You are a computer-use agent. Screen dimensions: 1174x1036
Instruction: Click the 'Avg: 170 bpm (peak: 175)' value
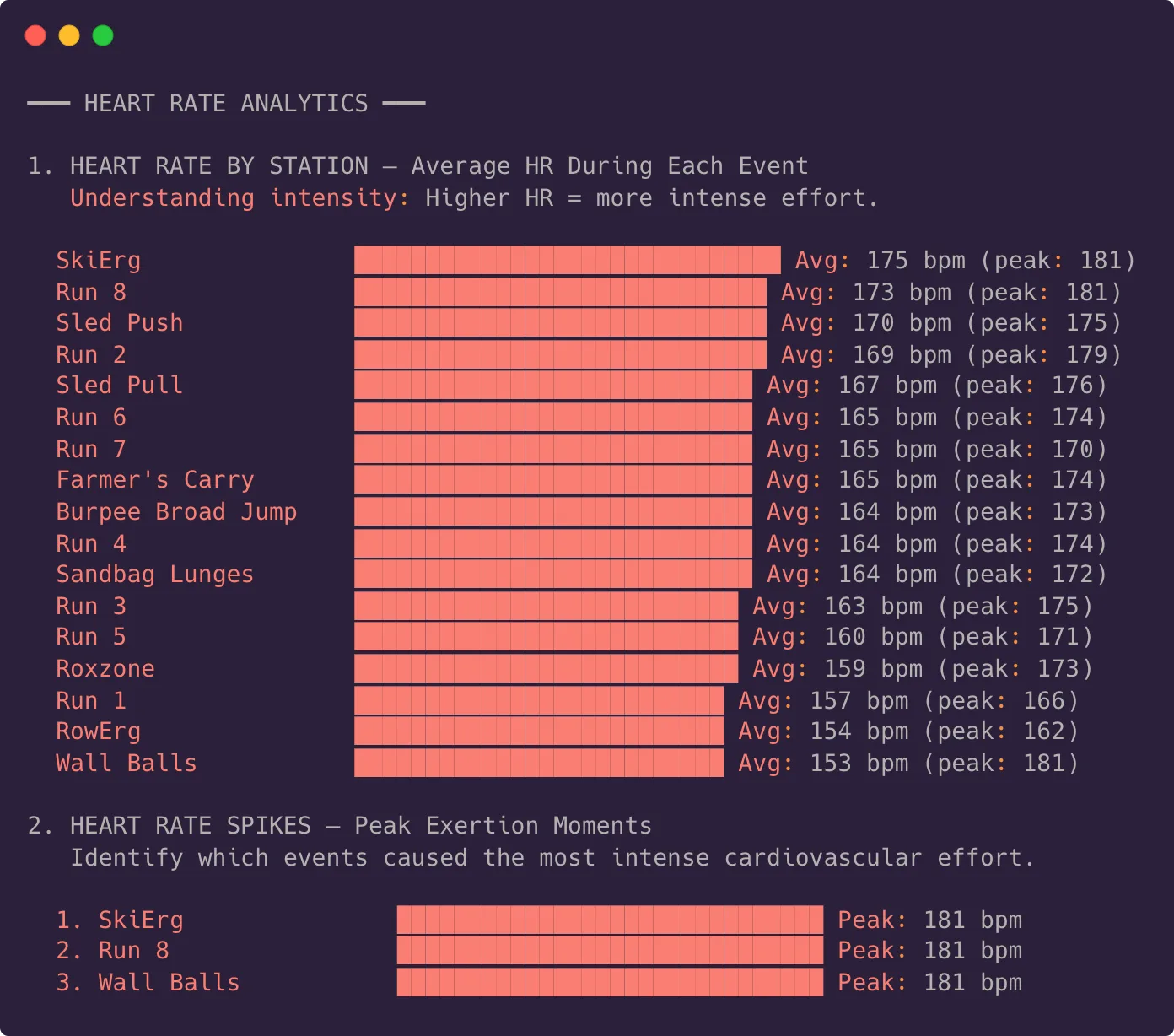pos(951,323)
